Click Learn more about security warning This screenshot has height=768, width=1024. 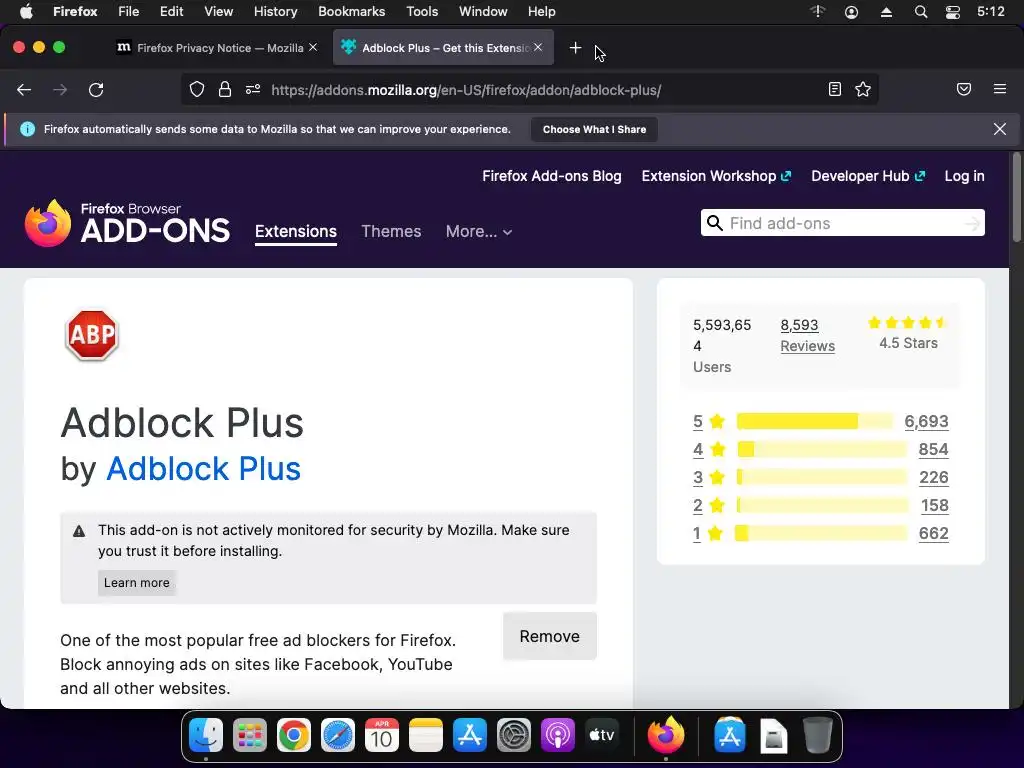click(x=136, y=583)
